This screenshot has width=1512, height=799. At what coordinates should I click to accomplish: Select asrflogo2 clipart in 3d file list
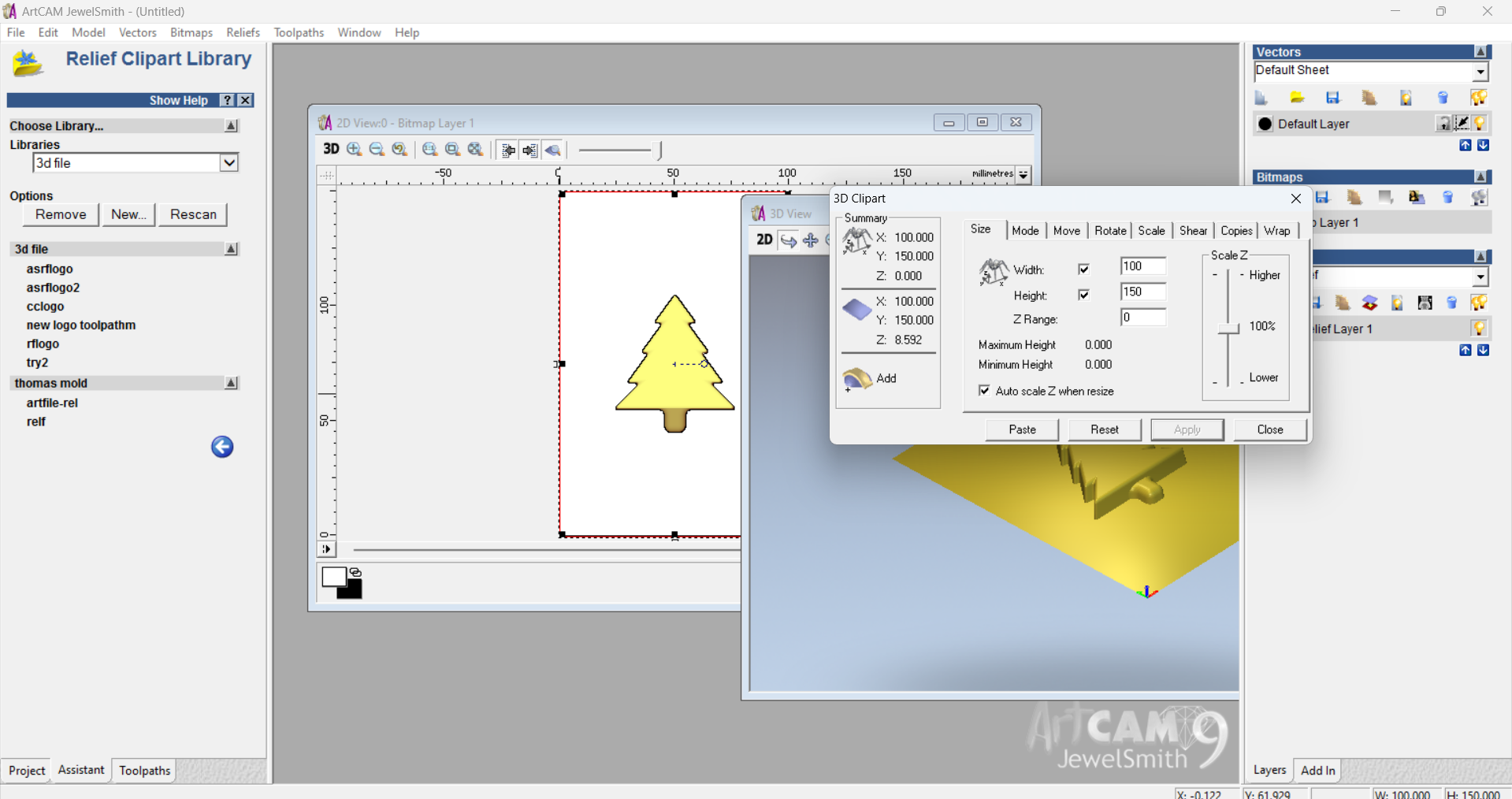[53, 288]
